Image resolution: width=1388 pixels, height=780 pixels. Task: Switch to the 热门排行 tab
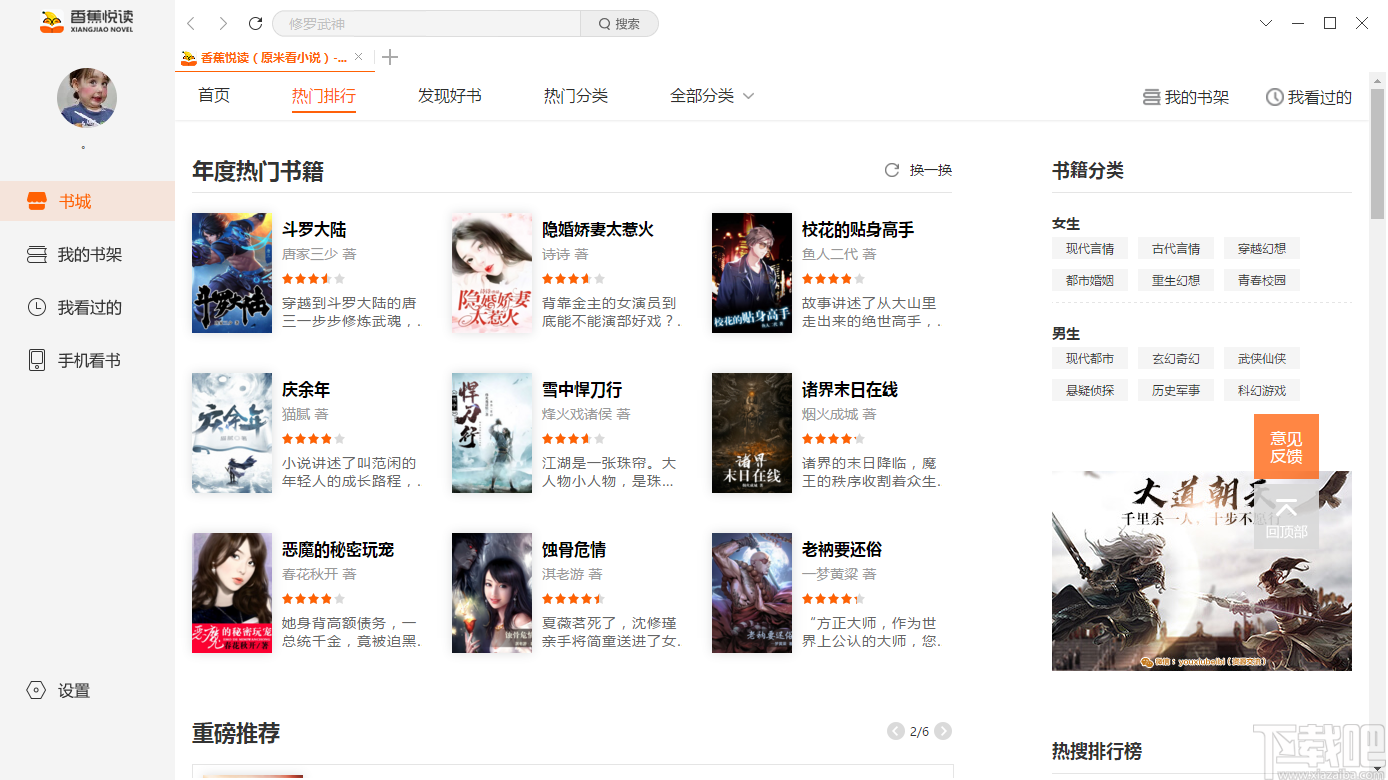tap(324, 96)
